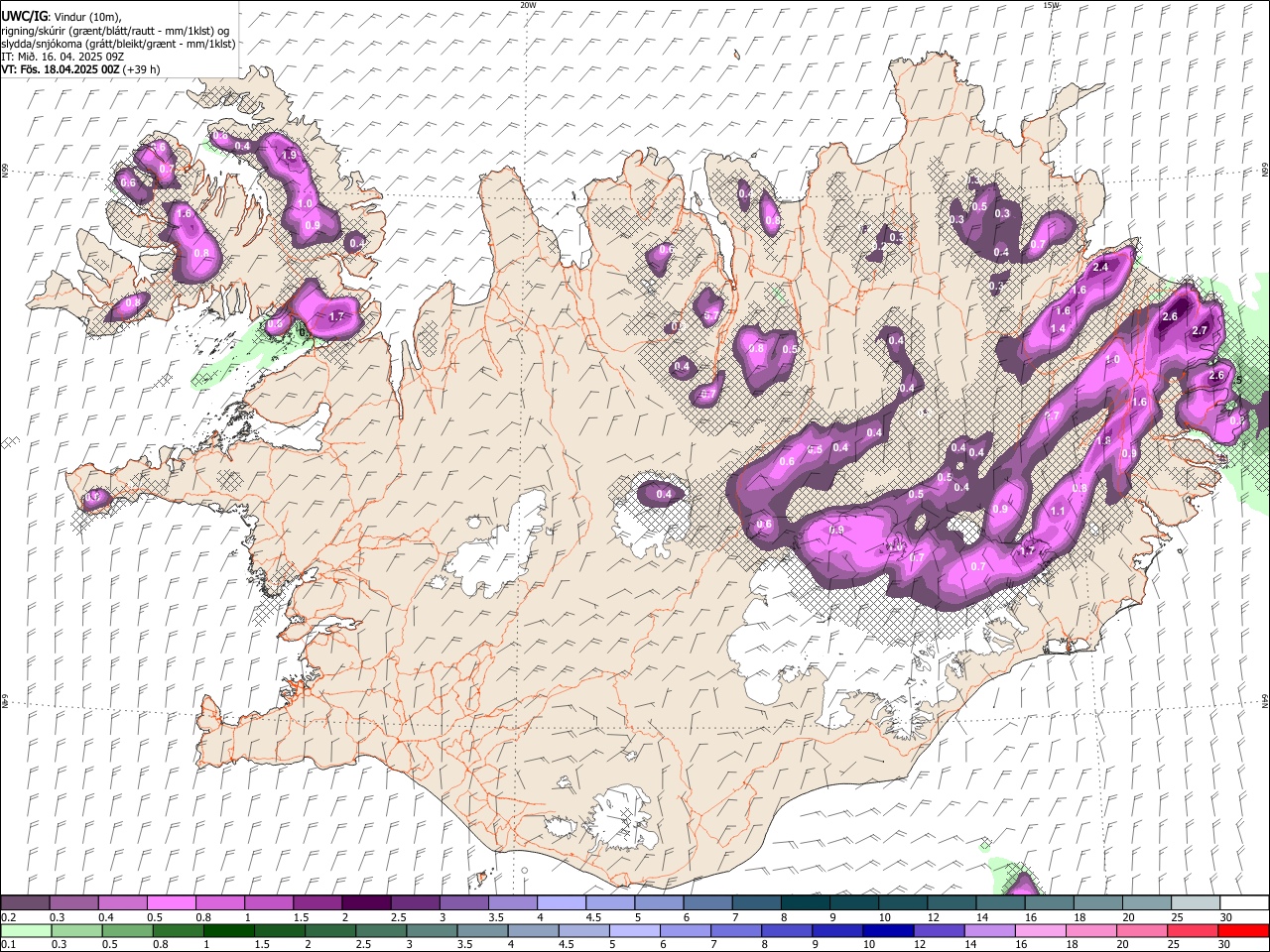Click the 'rigning/skúrir' legend description line

pyautogui.click(x=116, y=31)
